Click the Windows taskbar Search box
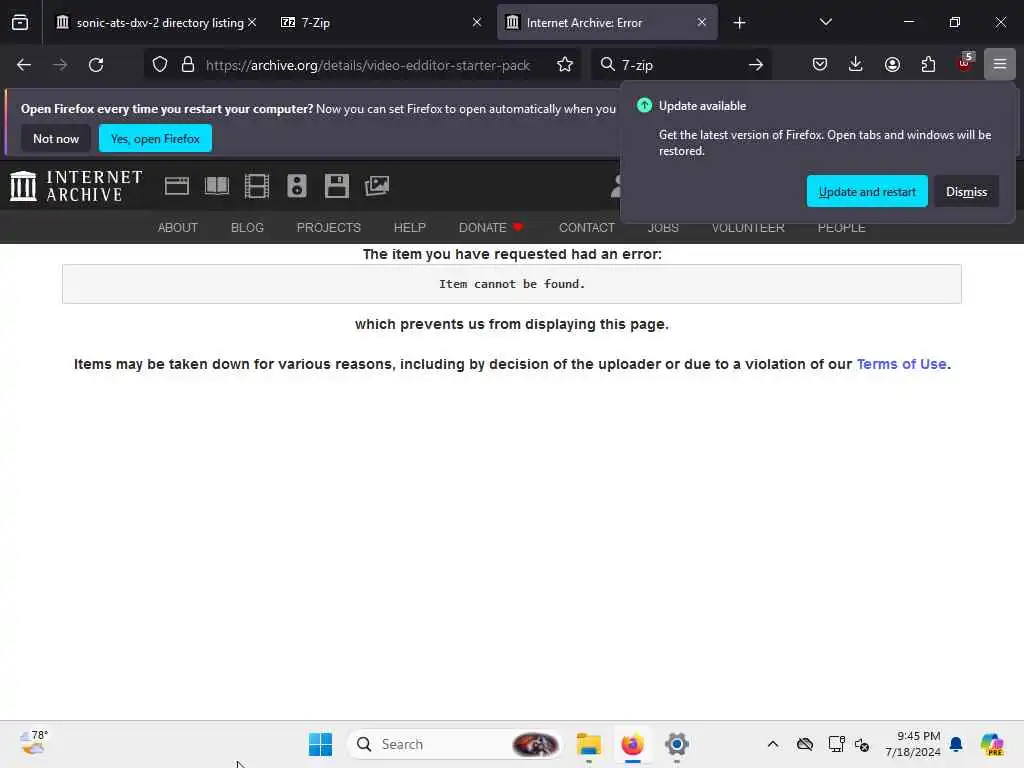Viewport: 1024px width, 768px height. pyautogui.click(x=455, y=744)
